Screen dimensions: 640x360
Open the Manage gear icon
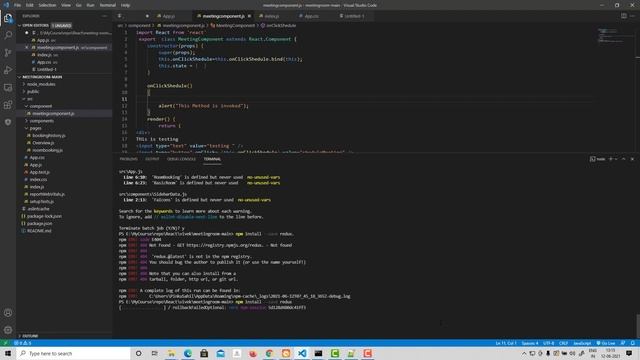(8, 330)
